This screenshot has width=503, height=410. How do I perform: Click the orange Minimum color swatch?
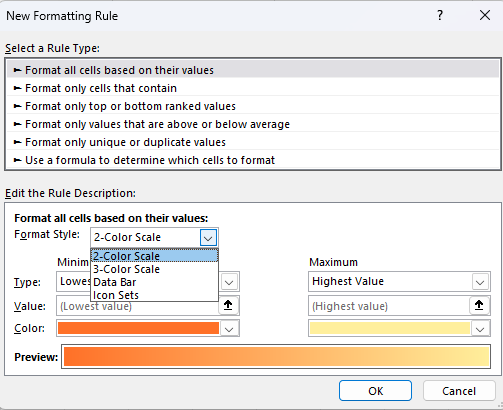tap(138, 328)
